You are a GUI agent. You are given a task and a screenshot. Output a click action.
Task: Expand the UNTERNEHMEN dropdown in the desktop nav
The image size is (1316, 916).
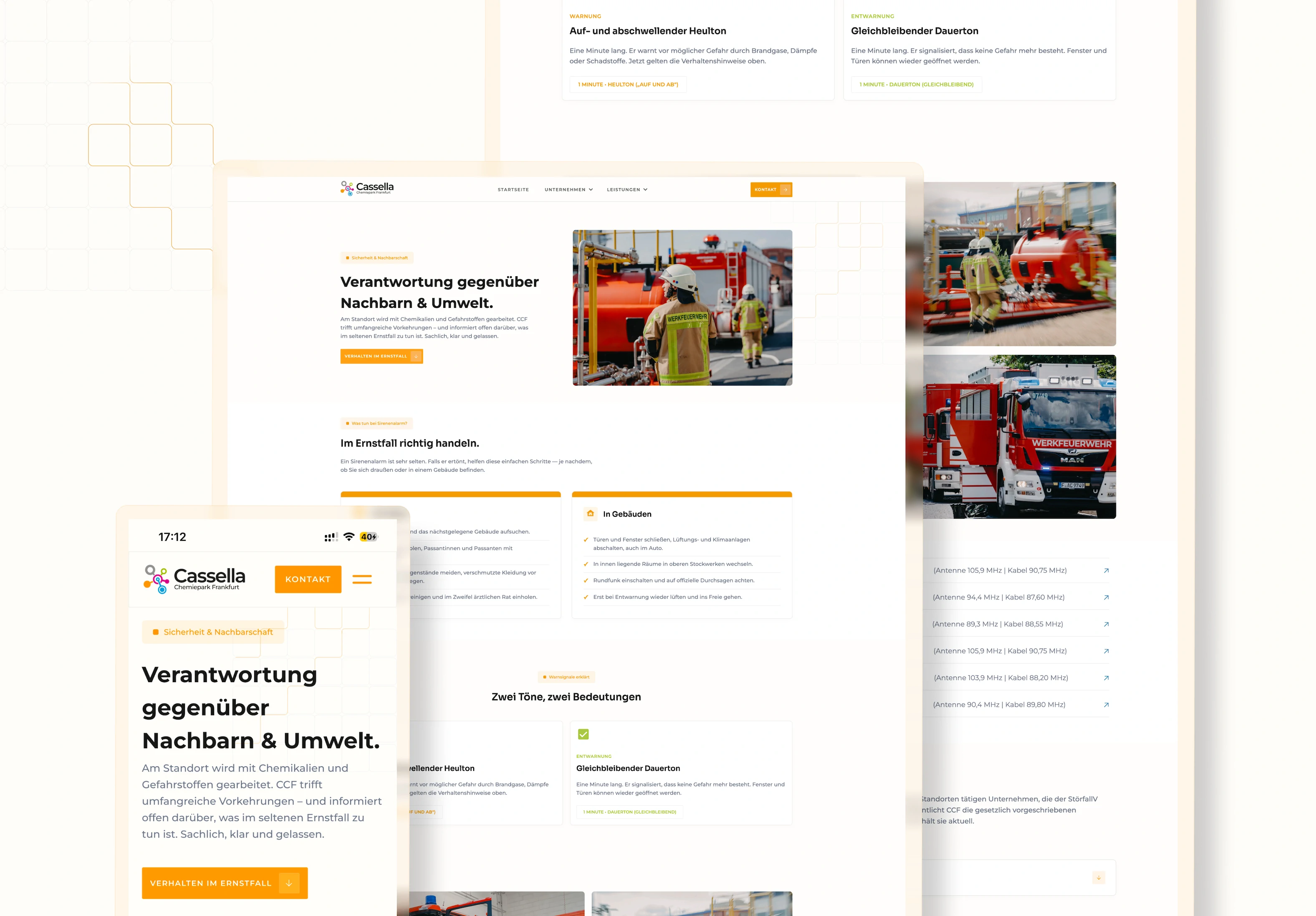568,190
